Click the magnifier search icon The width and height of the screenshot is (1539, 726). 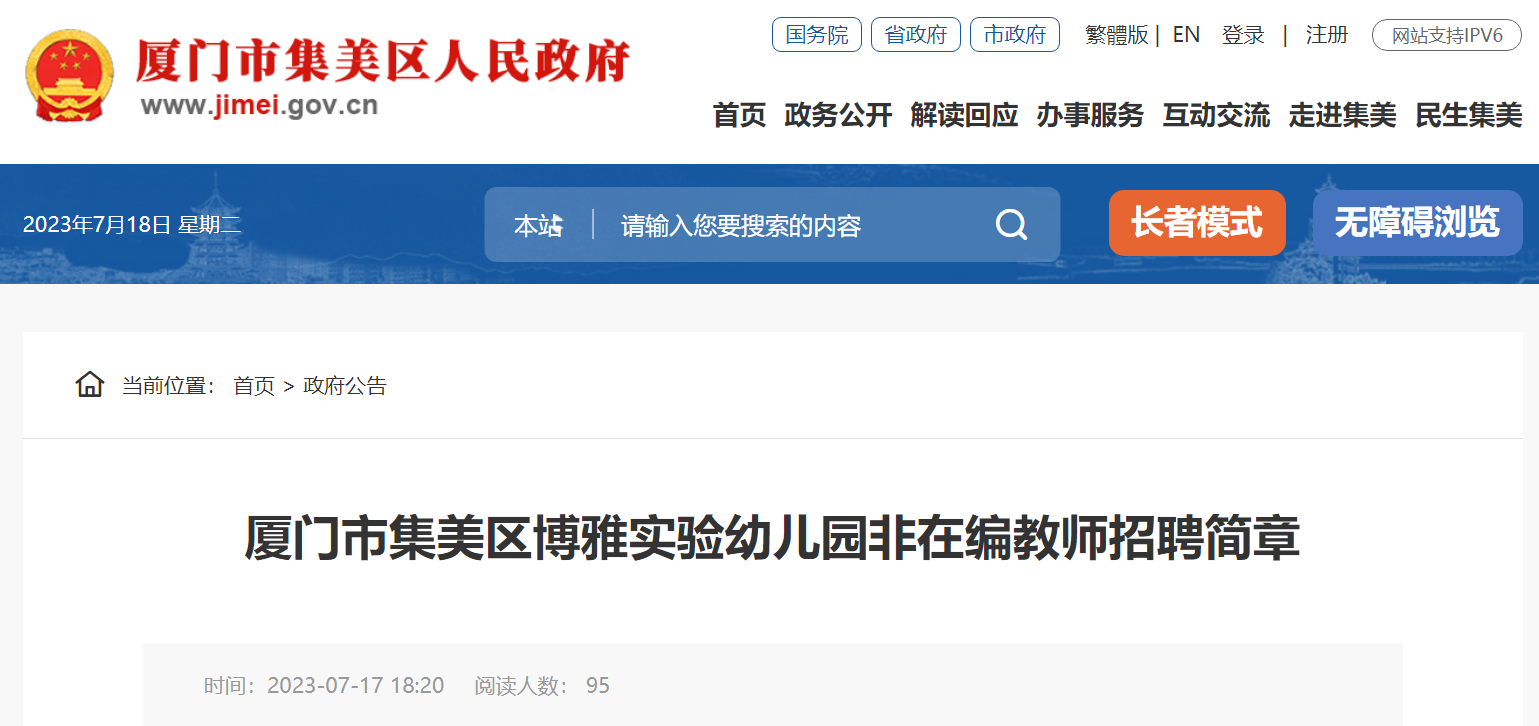[x=1011, y=225]
